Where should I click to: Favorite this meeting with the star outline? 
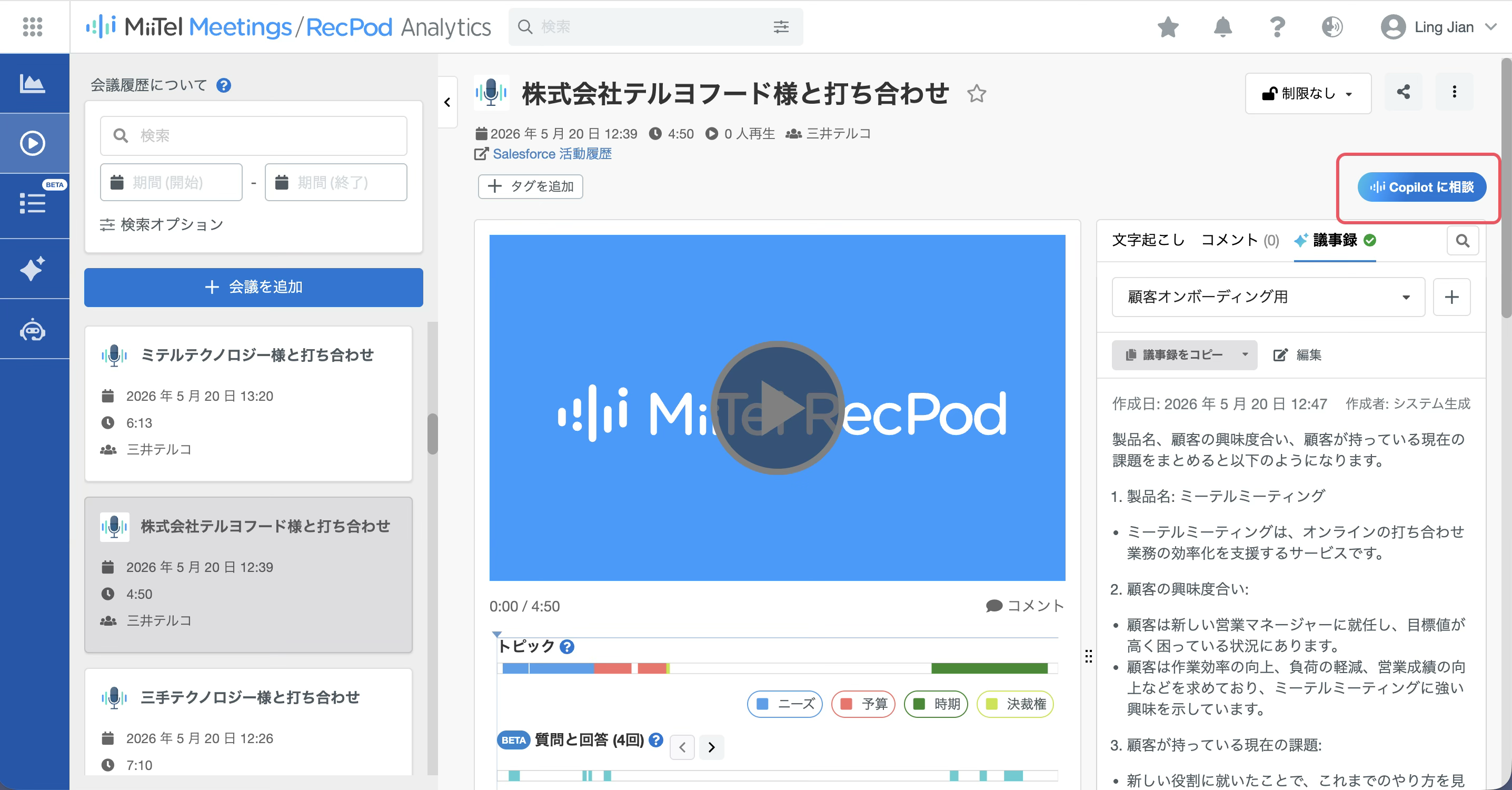pyautogui.click(x=977, y=93)
